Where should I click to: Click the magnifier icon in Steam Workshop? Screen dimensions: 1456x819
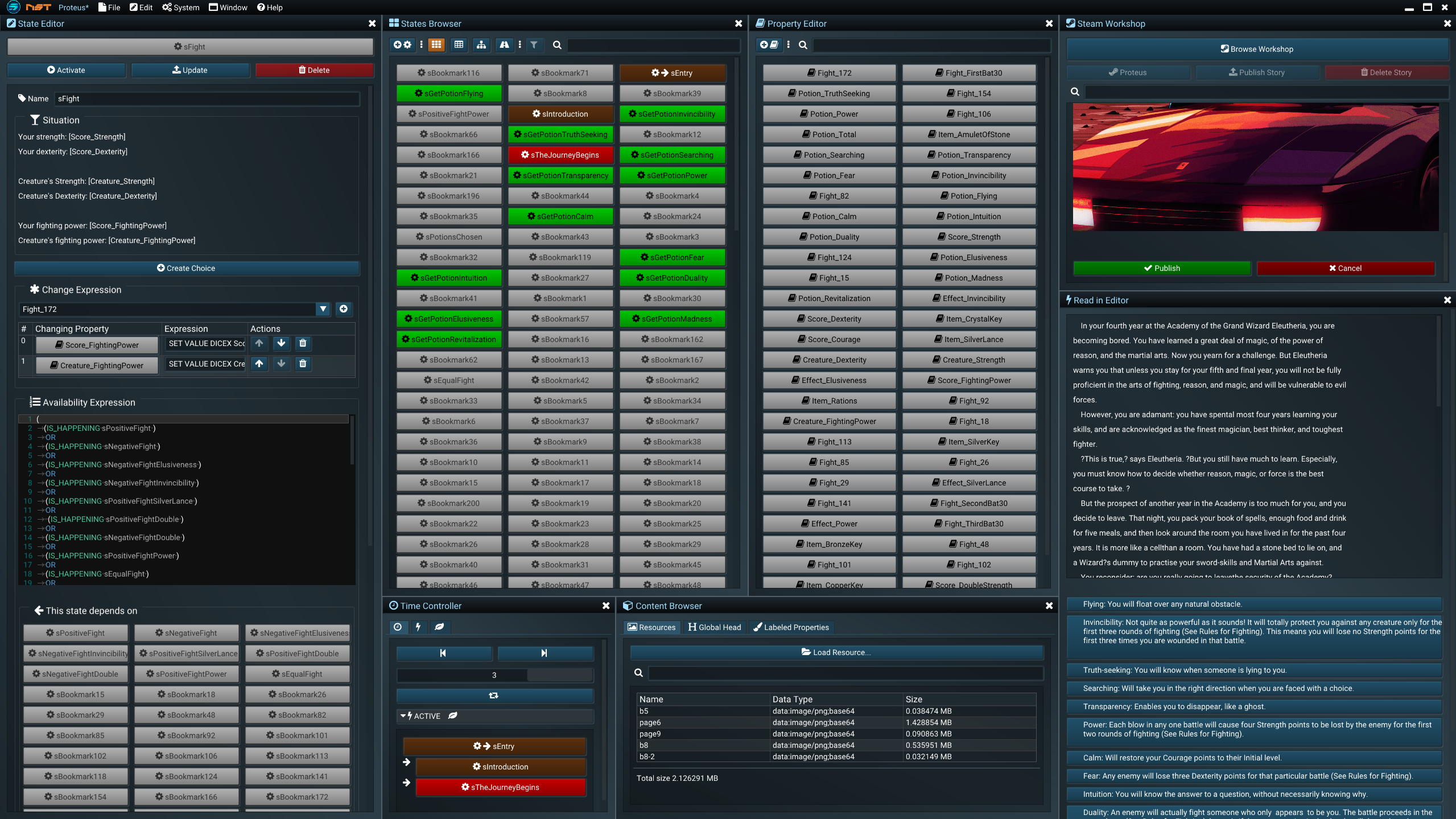1075,91
